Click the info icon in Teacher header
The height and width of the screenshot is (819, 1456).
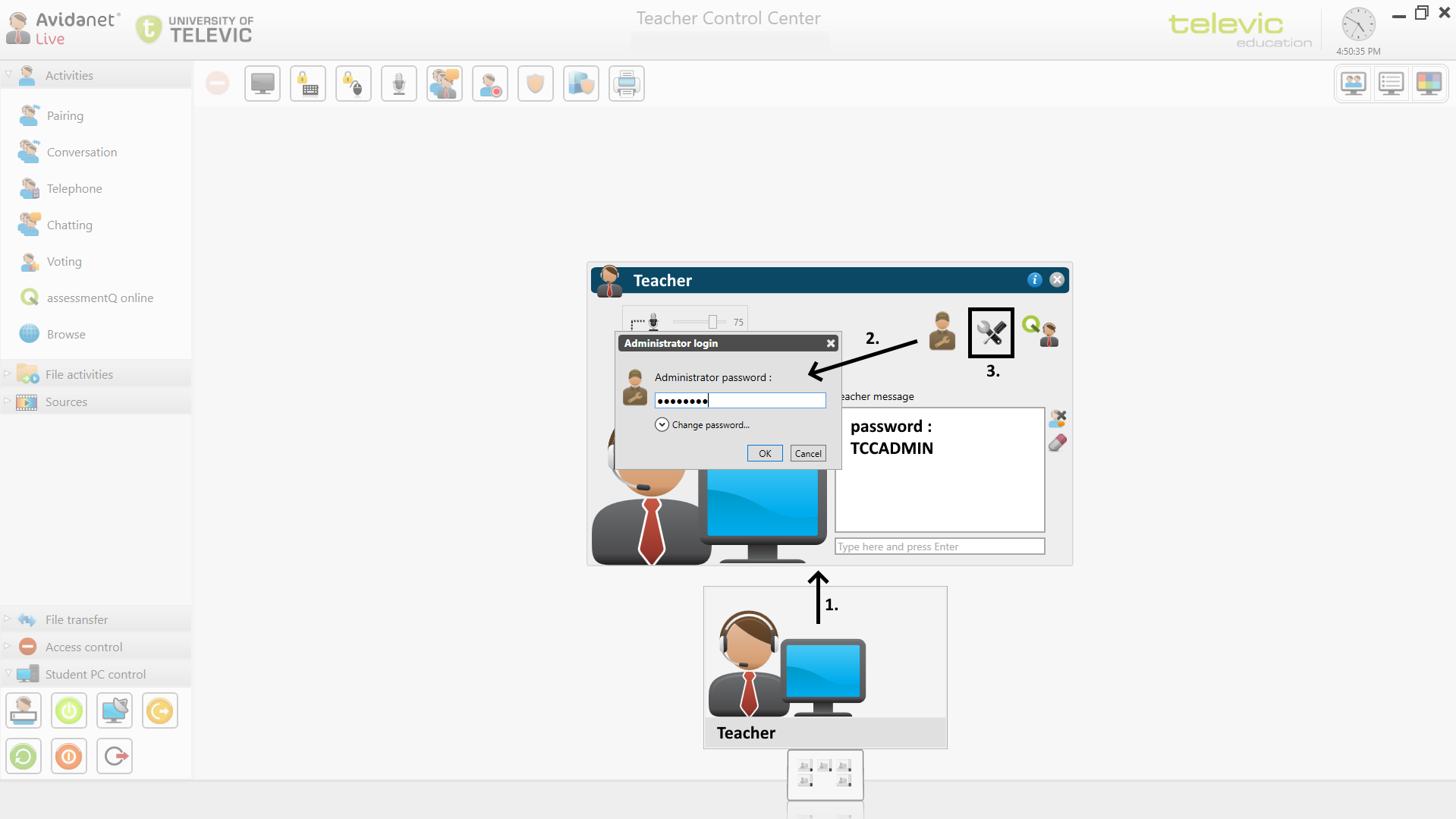pyautogui.click(x=1034, y=280)
